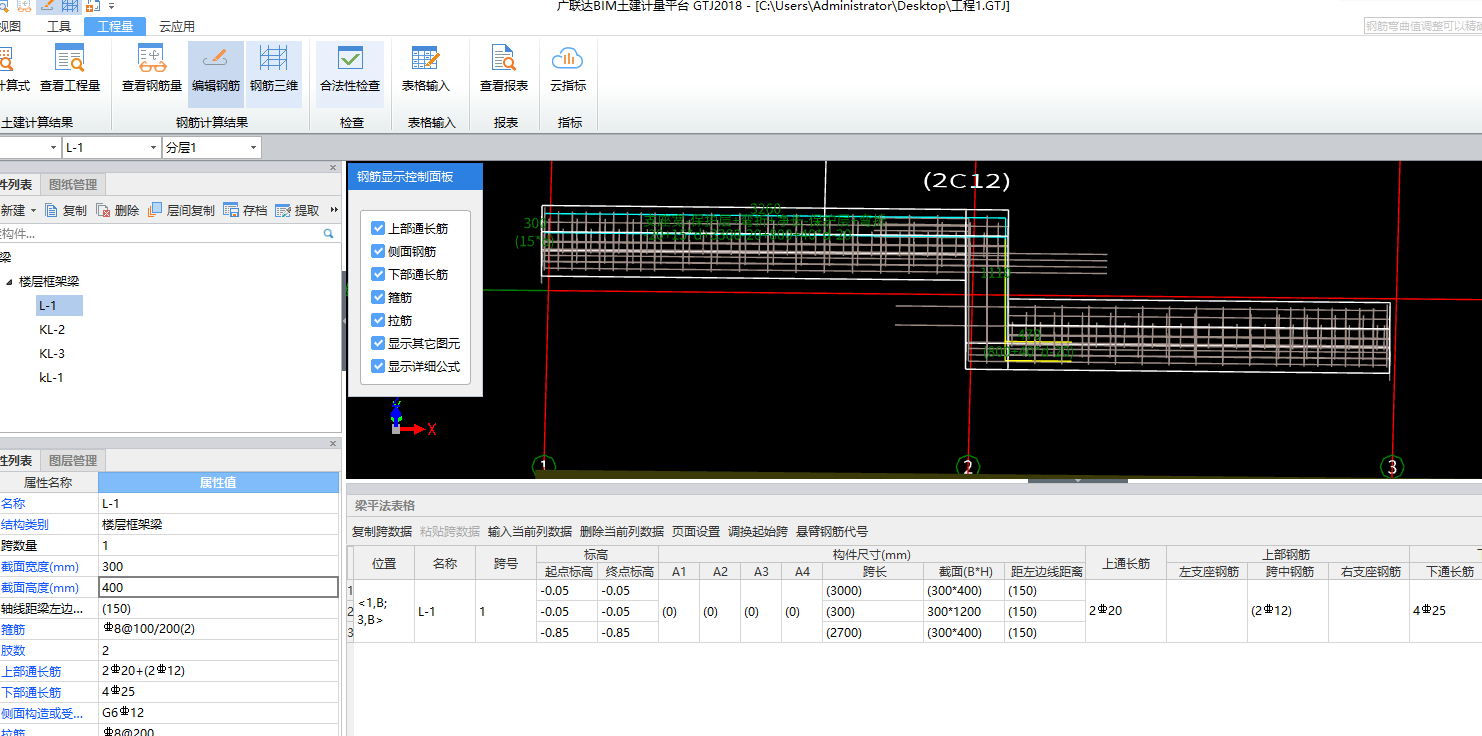Uncheck 显示详细公式
The height and width of the screenshot is (736, 1482).
[x=378, y=366]
